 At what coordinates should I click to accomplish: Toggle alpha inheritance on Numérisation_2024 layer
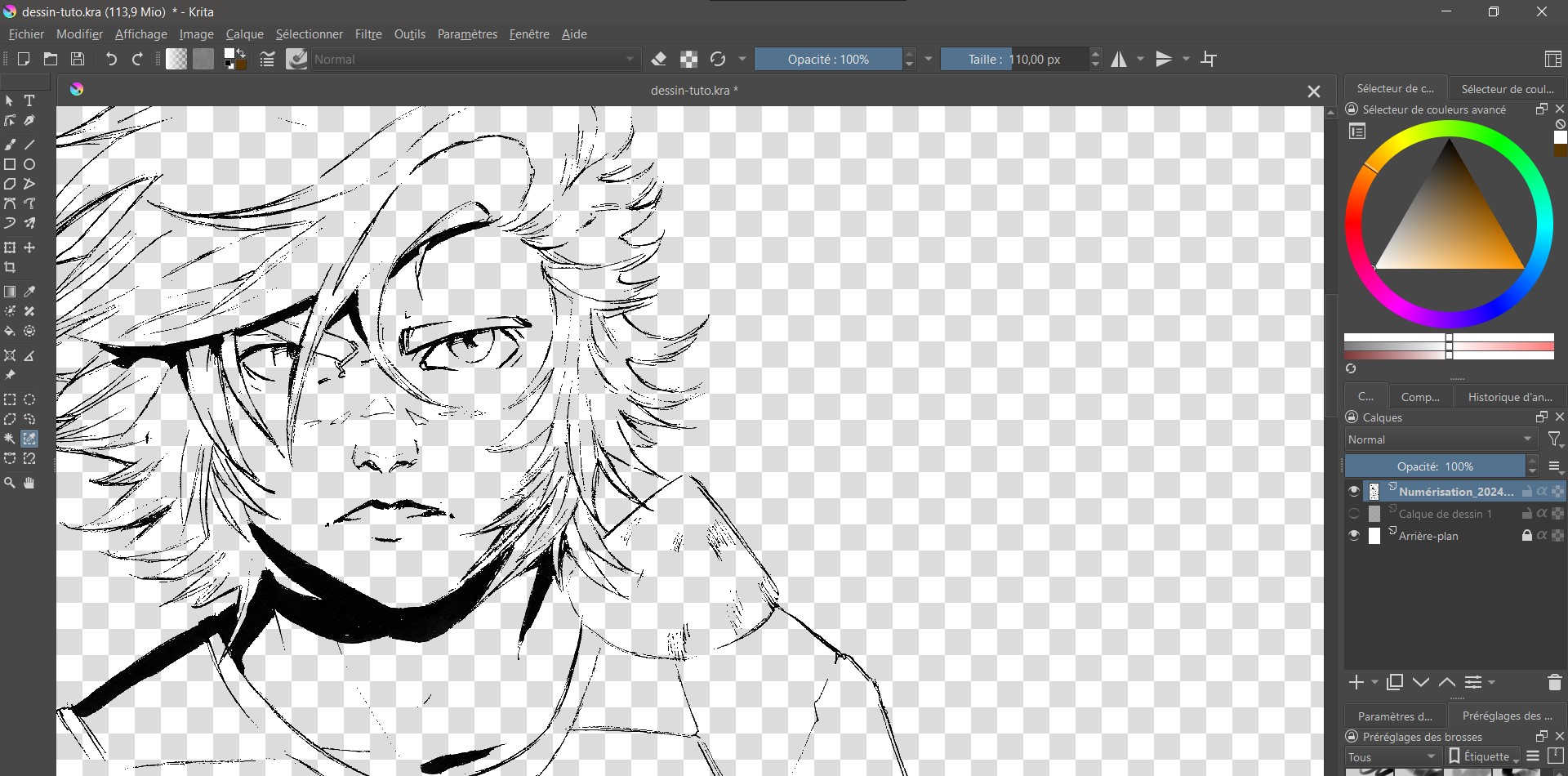(1542, 491)
